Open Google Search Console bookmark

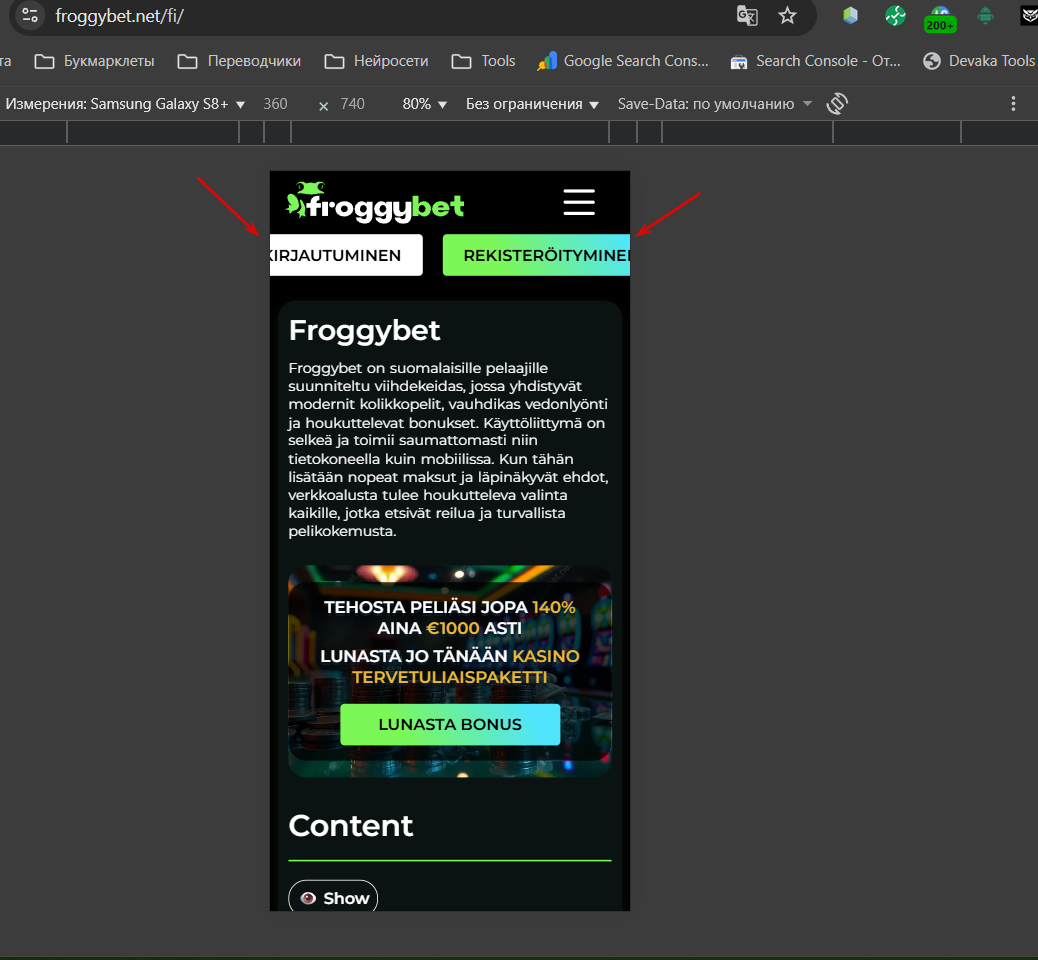tap(622, 61)
